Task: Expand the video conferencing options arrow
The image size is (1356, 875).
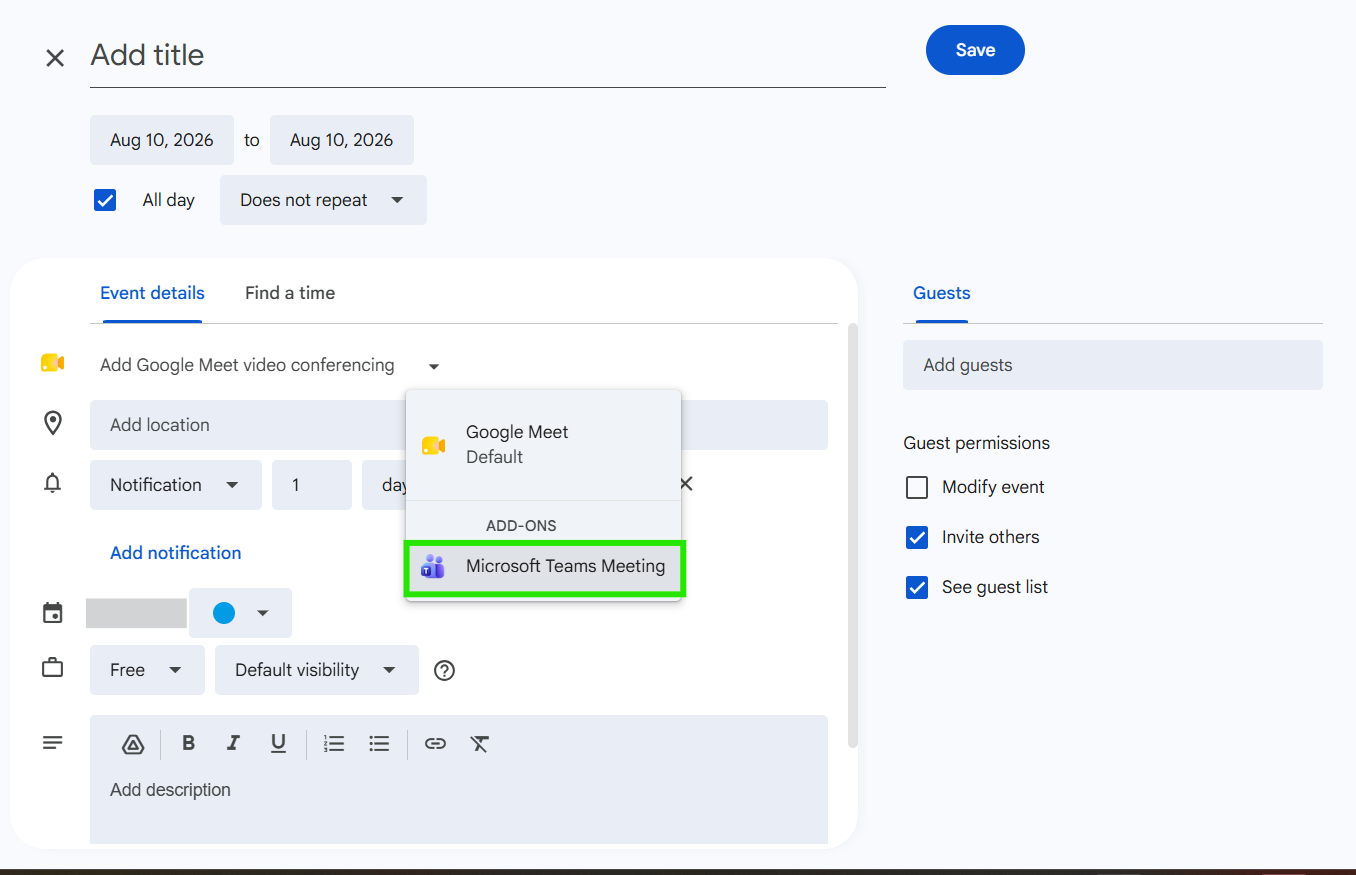Action: click(x=433, y=367)
